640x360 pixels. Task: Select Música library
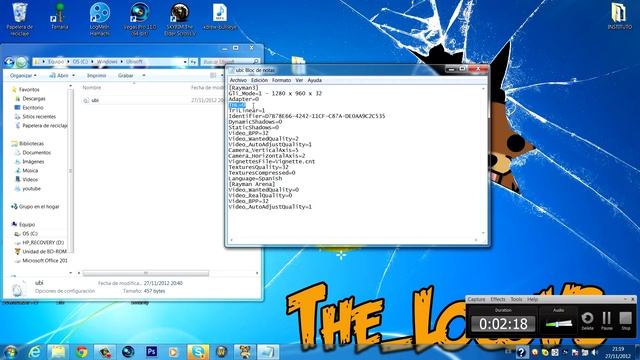pyautogui.click(x=30, y=170)
